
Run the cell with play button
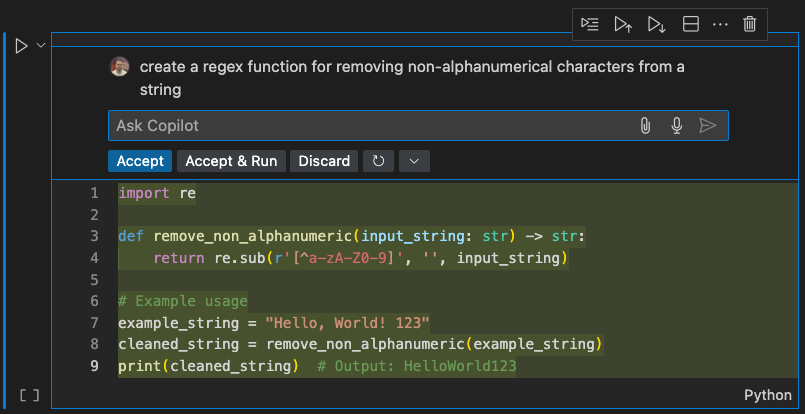click(21, 46)
